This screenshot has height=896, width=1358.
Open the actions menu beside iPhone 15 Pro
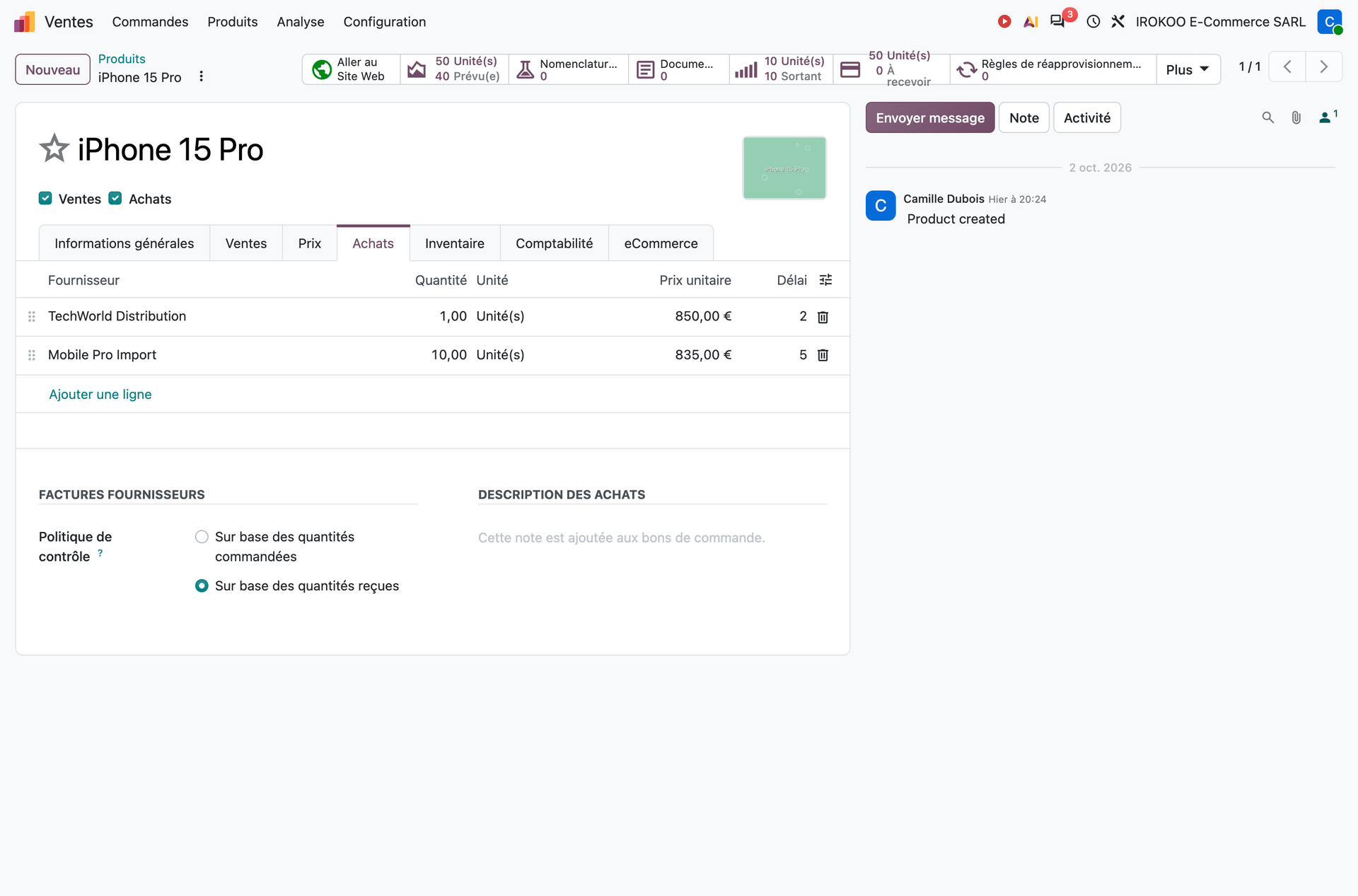click(x=202, y=76)
